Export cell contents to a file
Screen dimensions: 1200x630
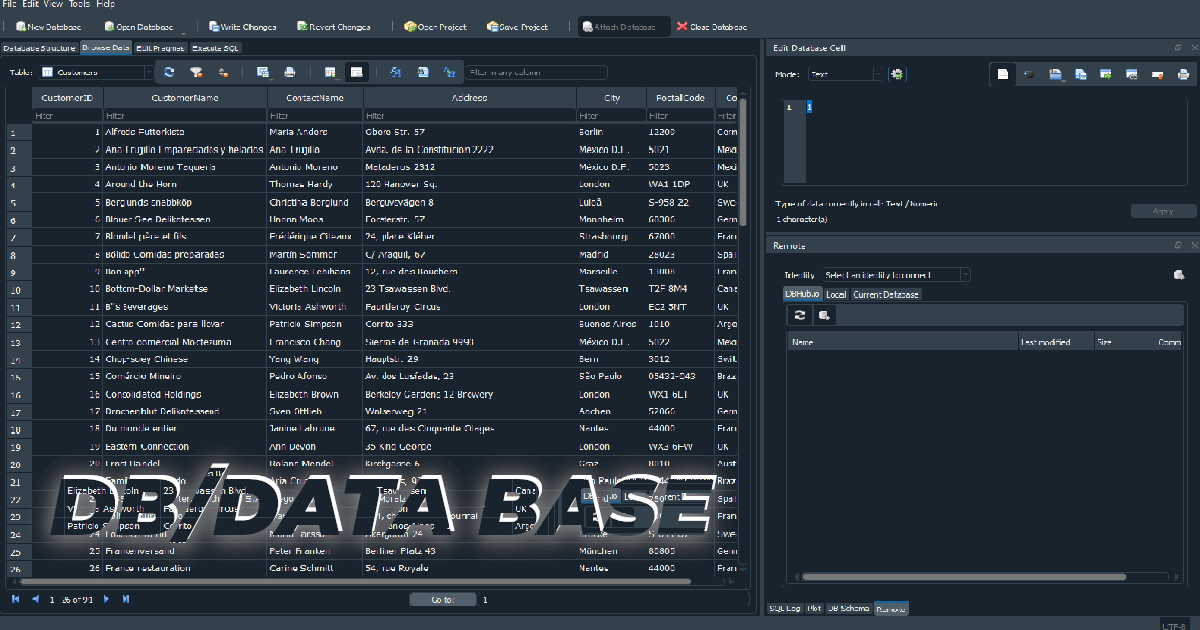coord(1080,74)
